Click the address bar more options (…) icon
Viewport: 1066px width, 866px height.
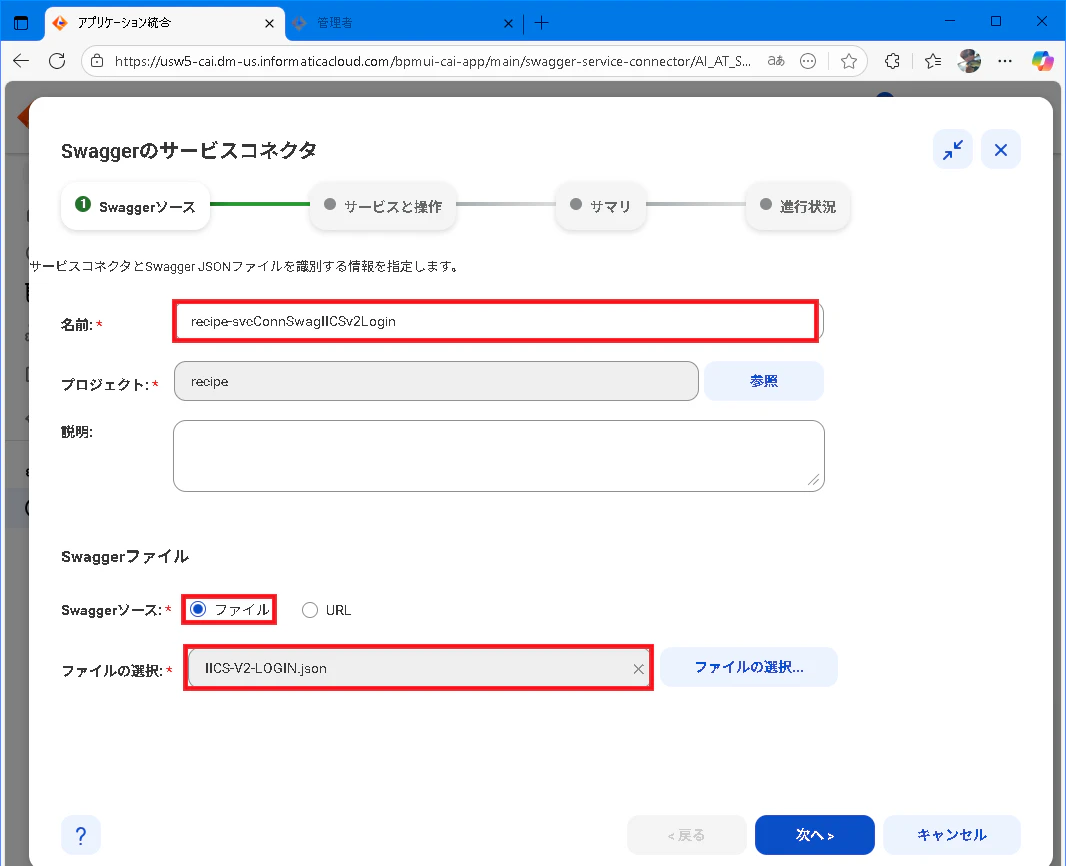point(808,61)
